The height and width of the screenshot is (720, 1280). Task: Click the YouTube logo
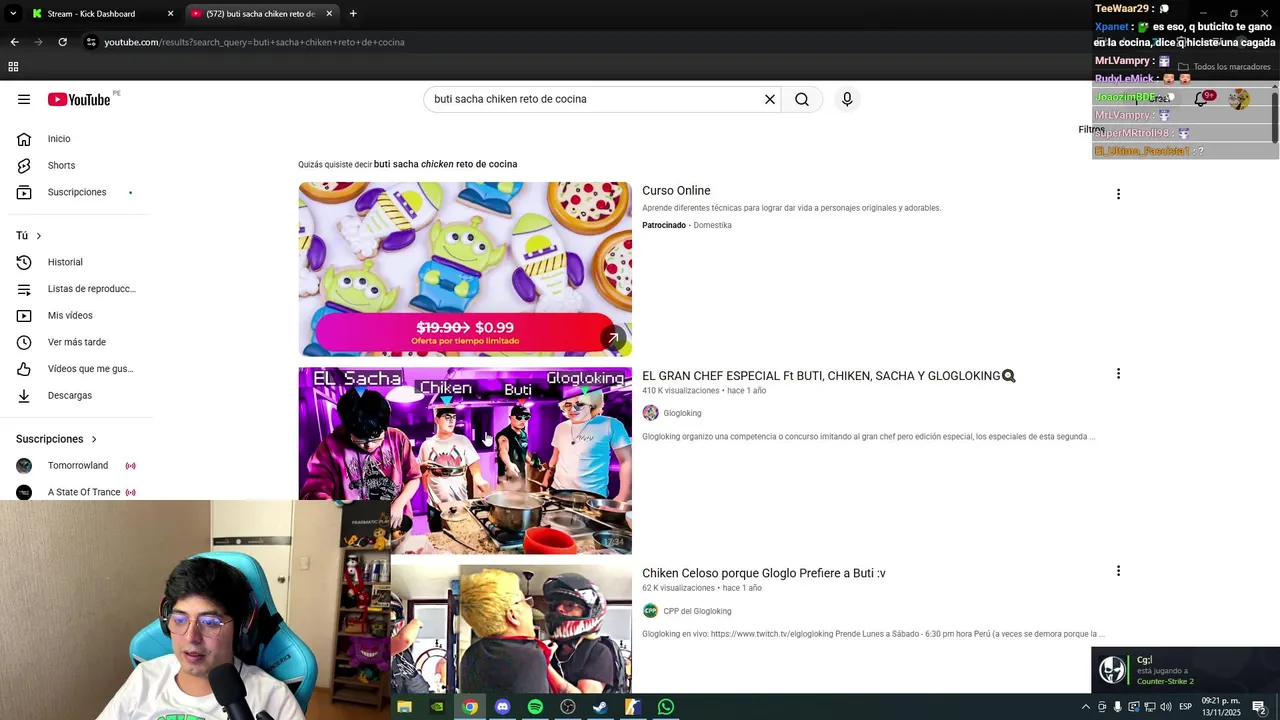point(79,99)
